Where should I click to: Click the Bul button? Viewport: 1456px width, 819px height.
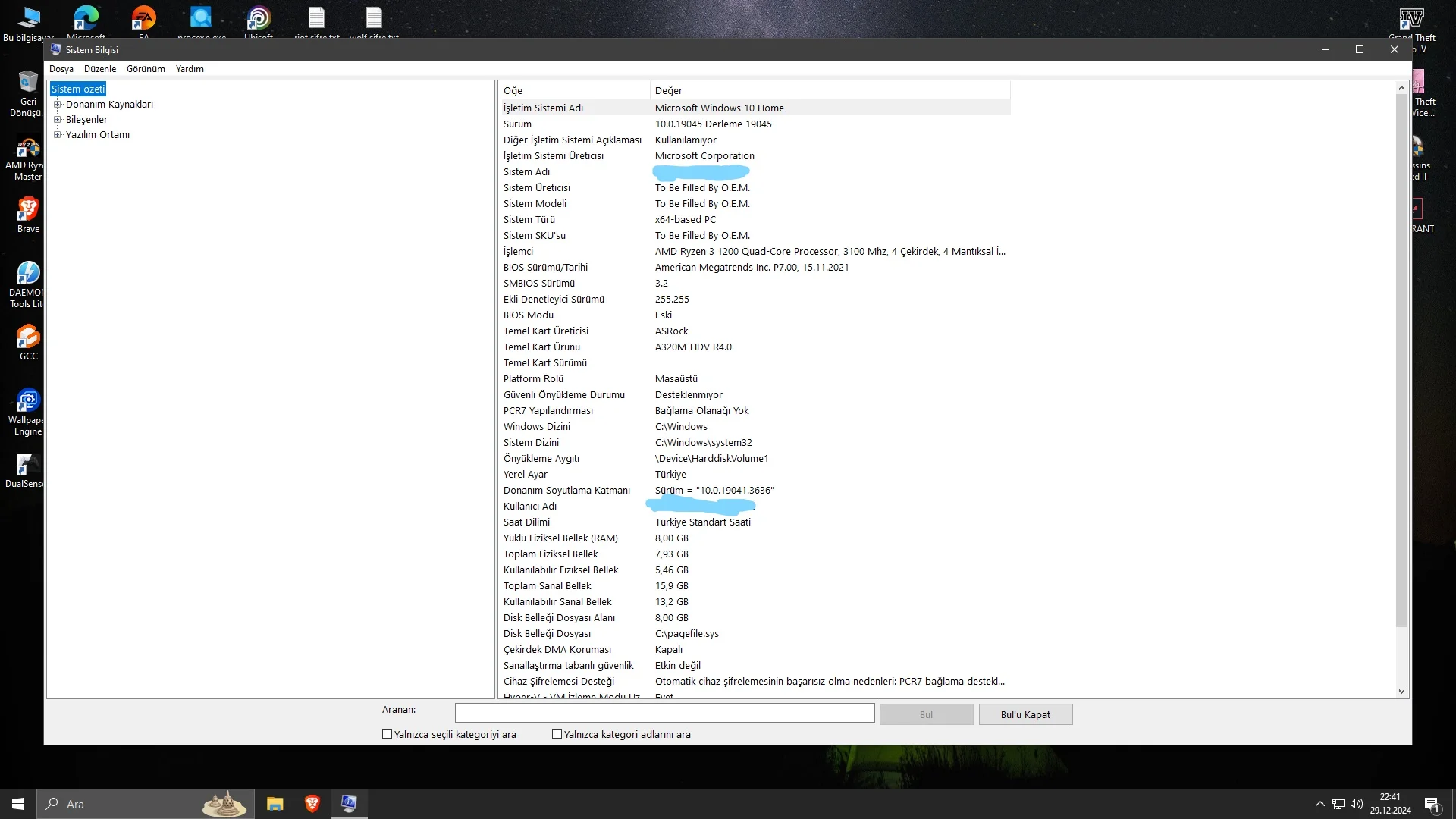tap(926, 714)
